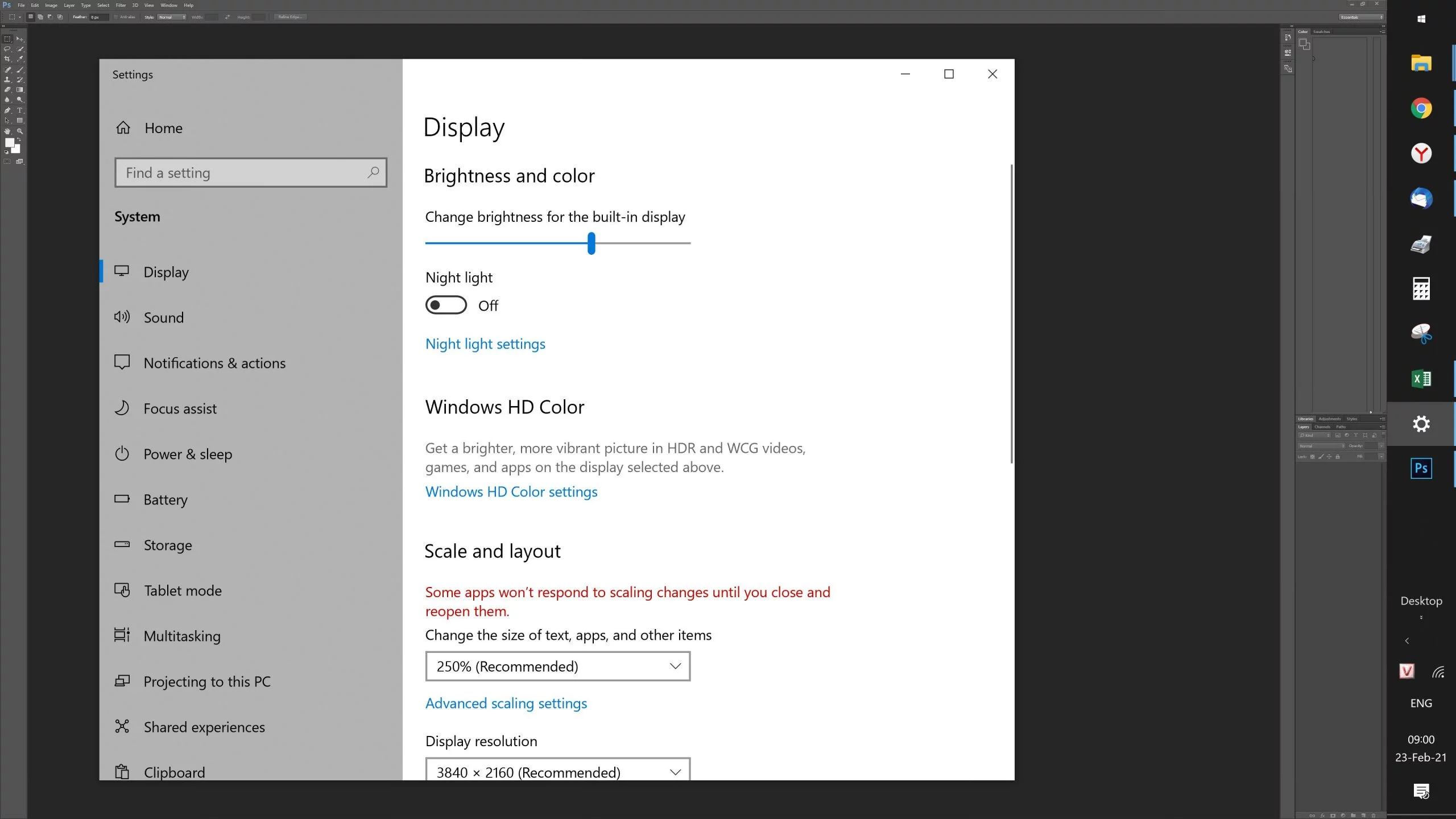Enable Intersect with selection mode in Photoshop
The height and width of the screenshot is (819, 1456).
click(x=60, y=17)
